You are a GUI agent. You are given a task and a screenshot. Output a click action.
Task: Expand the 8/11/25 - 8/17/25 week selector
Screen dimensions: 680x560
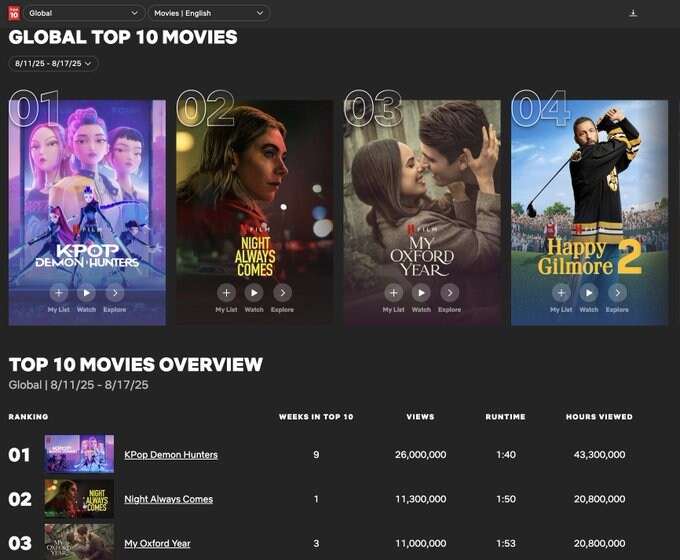point(53,64)
